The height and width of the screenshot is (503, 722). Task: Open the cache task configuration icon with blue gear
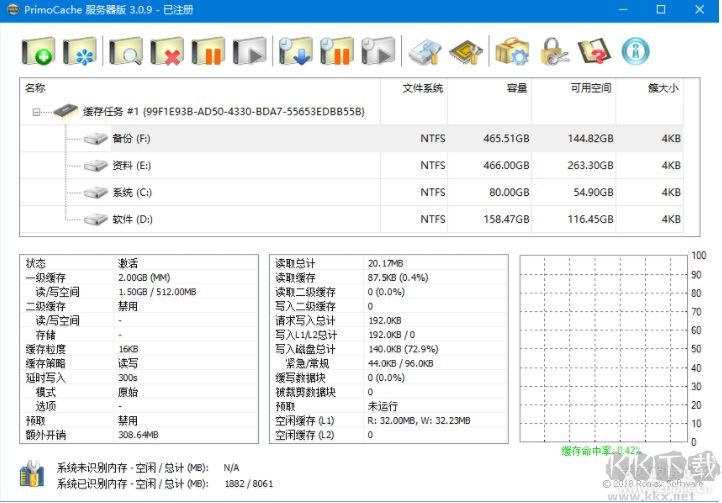pyautogui.click(x=79, y=52)
